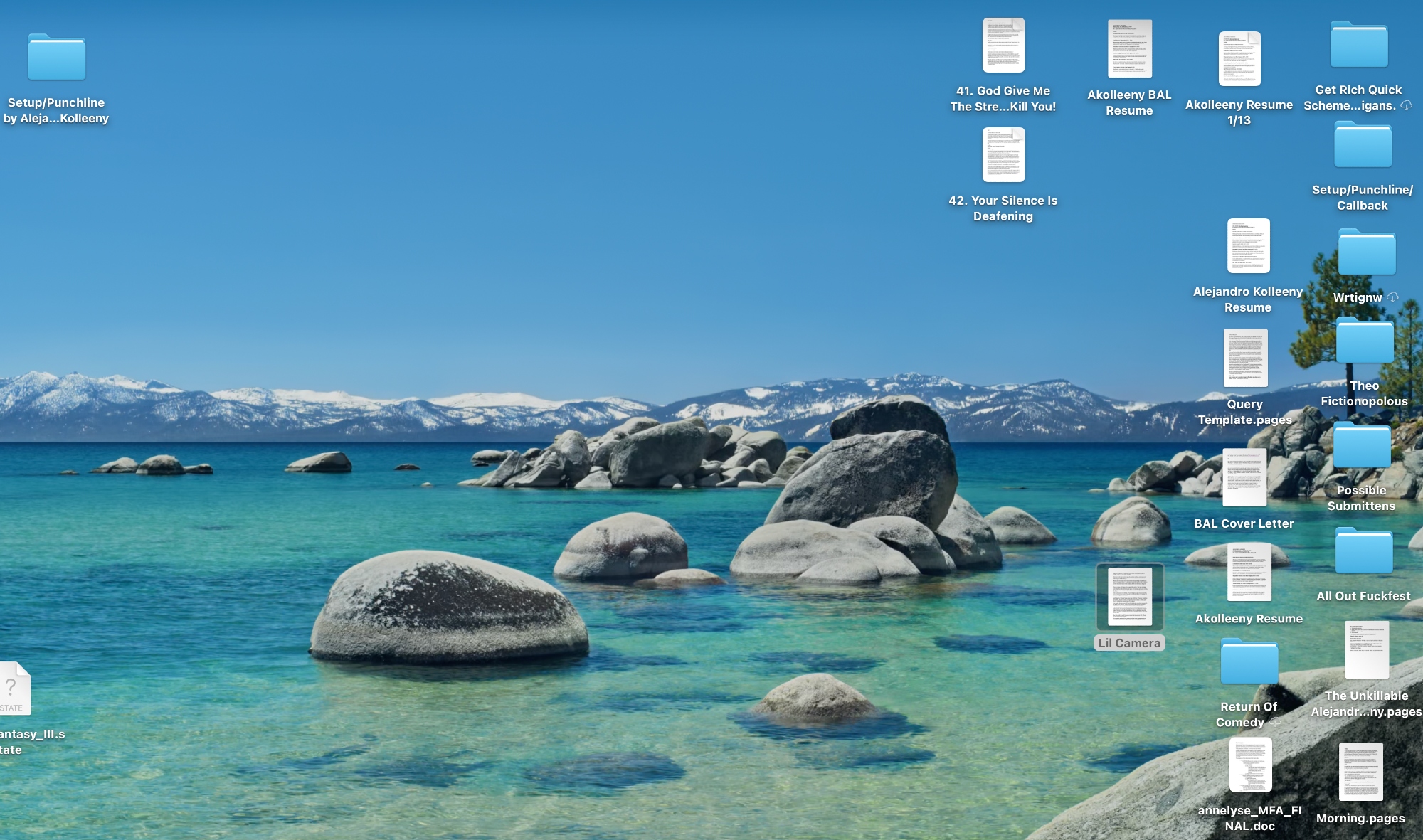Select the Lil Camera document
Screen dimensions: 1423x840
coord(1129,597)
